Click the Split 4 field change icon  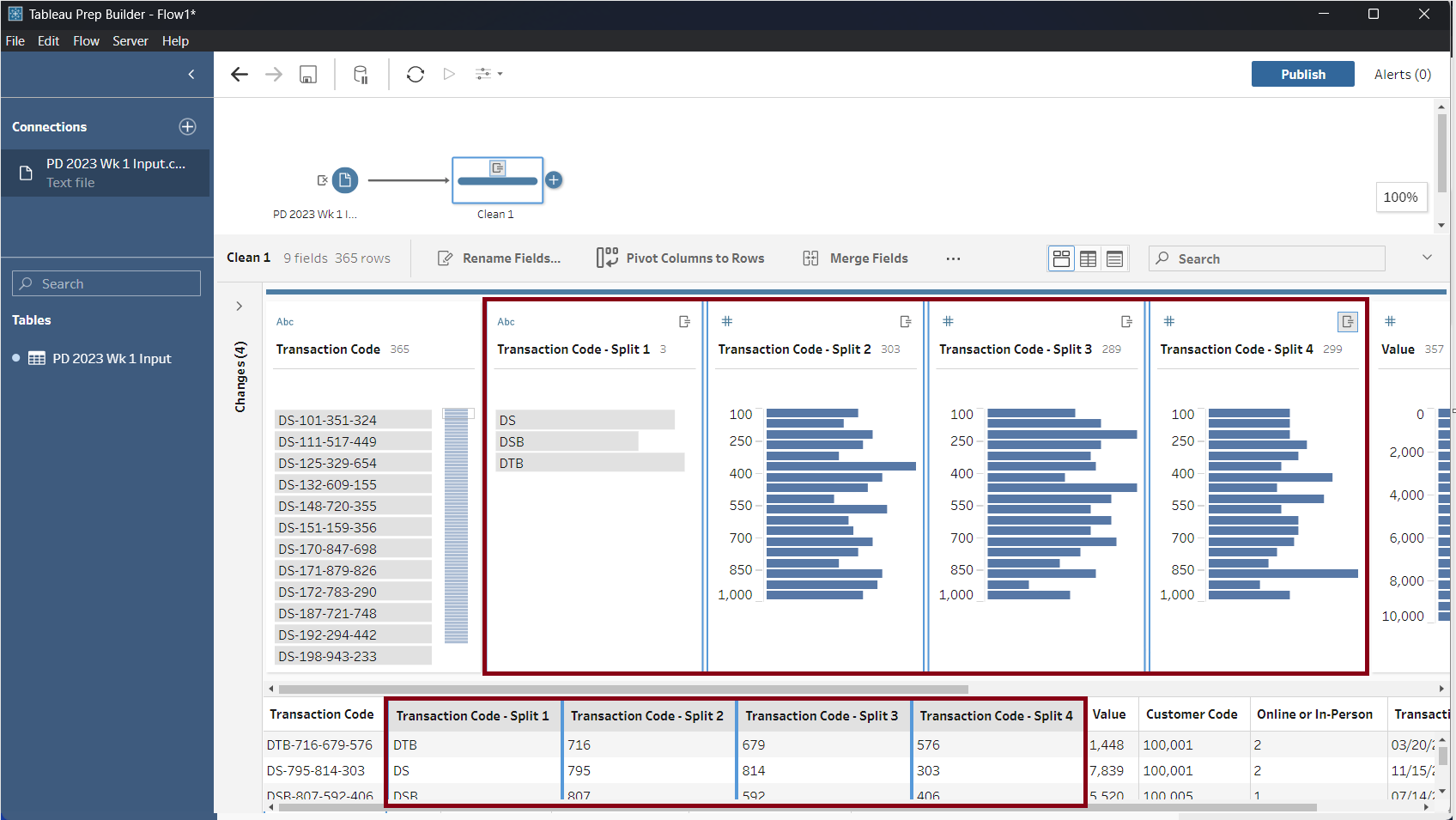[x=1348, y=322]
